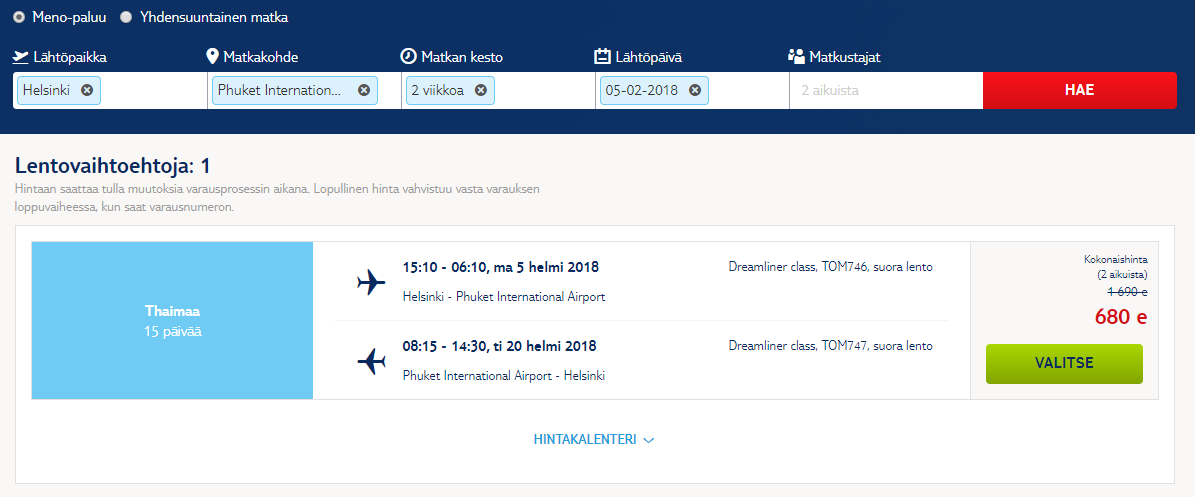Click the map pin icon by Matkakohde

point(212,56)
